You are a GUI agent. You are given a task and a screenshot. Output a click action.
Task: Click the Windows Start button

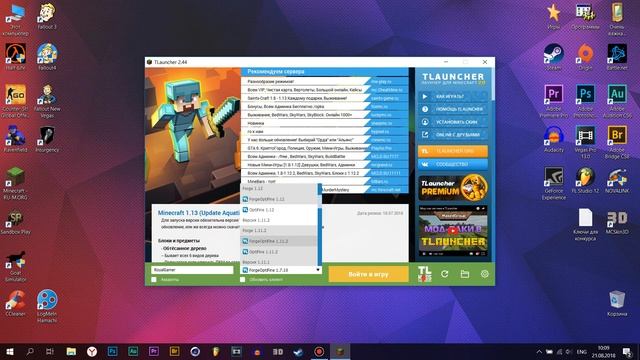[10, 351]
